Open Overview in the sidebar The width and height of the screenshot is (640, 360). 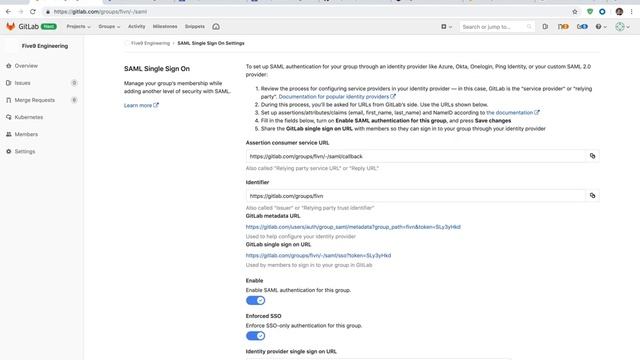tap(26, 66)
